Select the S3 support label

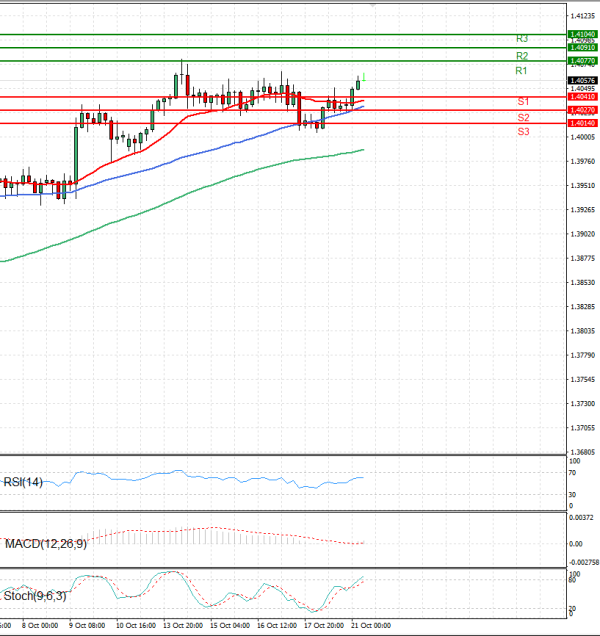point(523,132)
